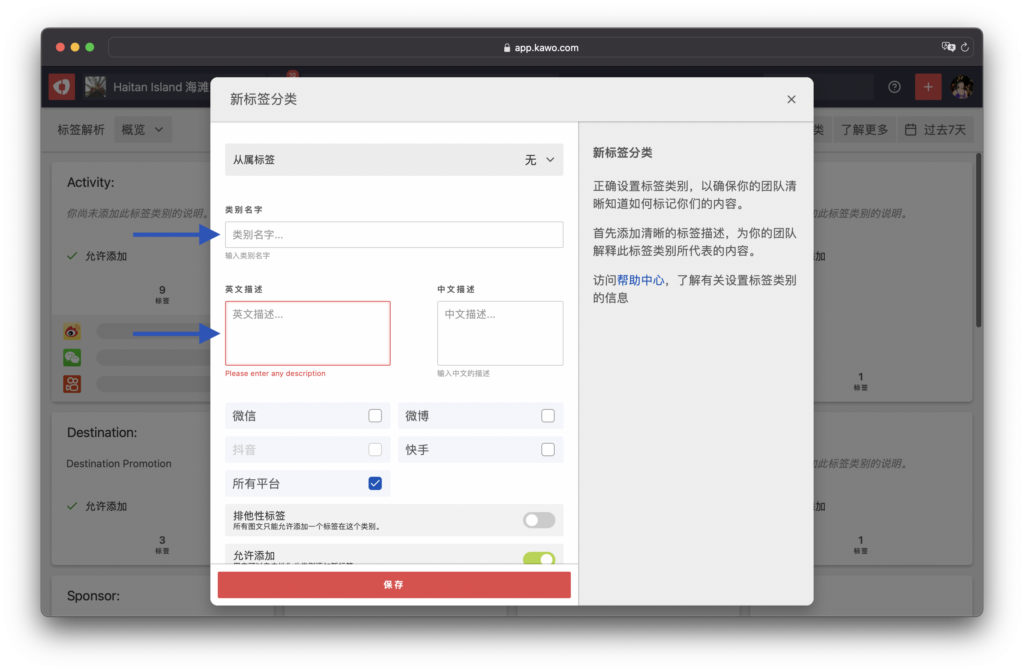Click the WeChat platform icon
The image size is (1024, 671).
pos(72,358)
